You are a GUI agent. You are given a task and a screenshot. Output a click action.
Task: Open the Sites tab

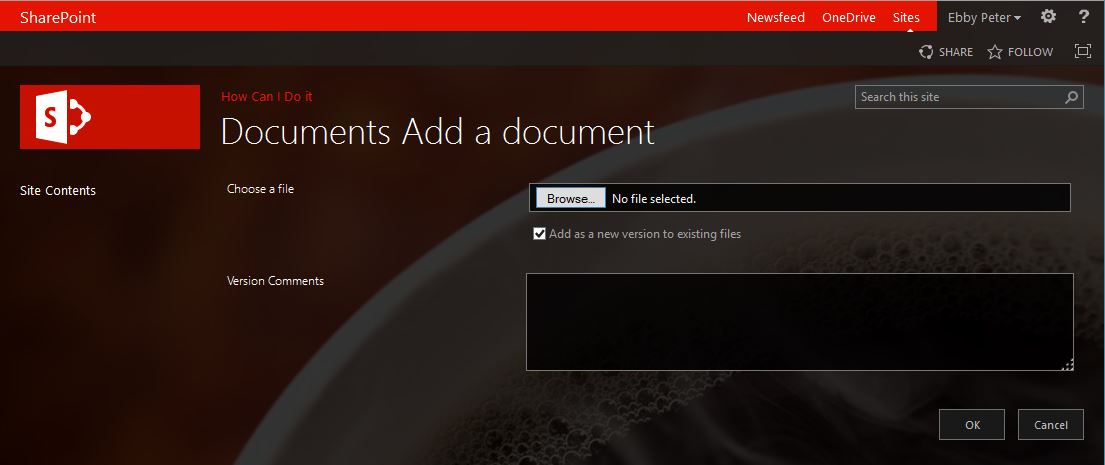click(x=906, y=18)
